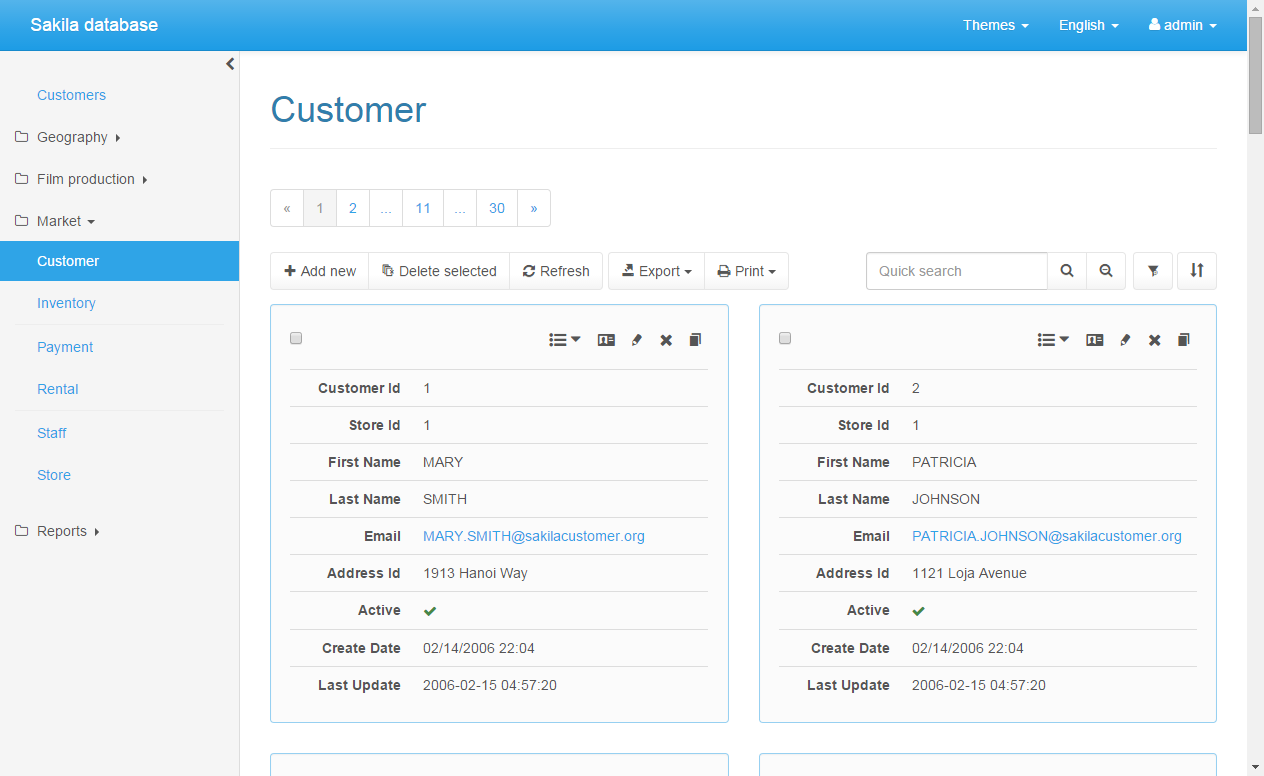The image size is (1264, 776).
Task: Select the edit pencil icon on MARY SMITH's card
Action: click(x=637, y=340)
